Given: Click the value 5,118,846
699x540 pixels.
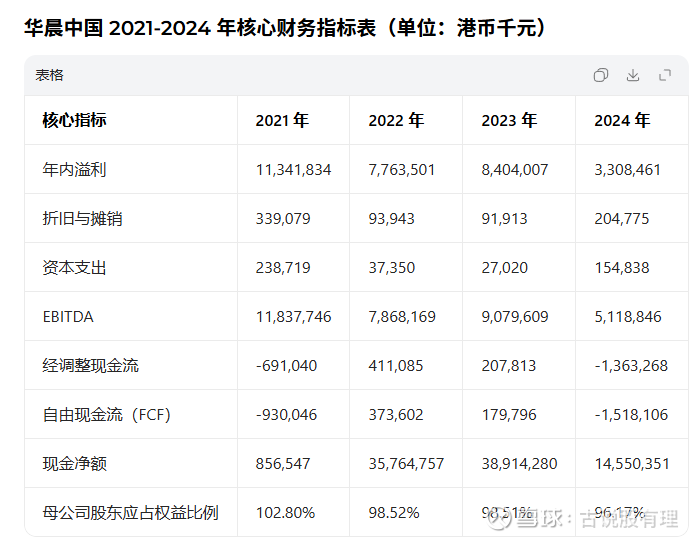Looking at the screenshot, I should [x=628, y=317].
